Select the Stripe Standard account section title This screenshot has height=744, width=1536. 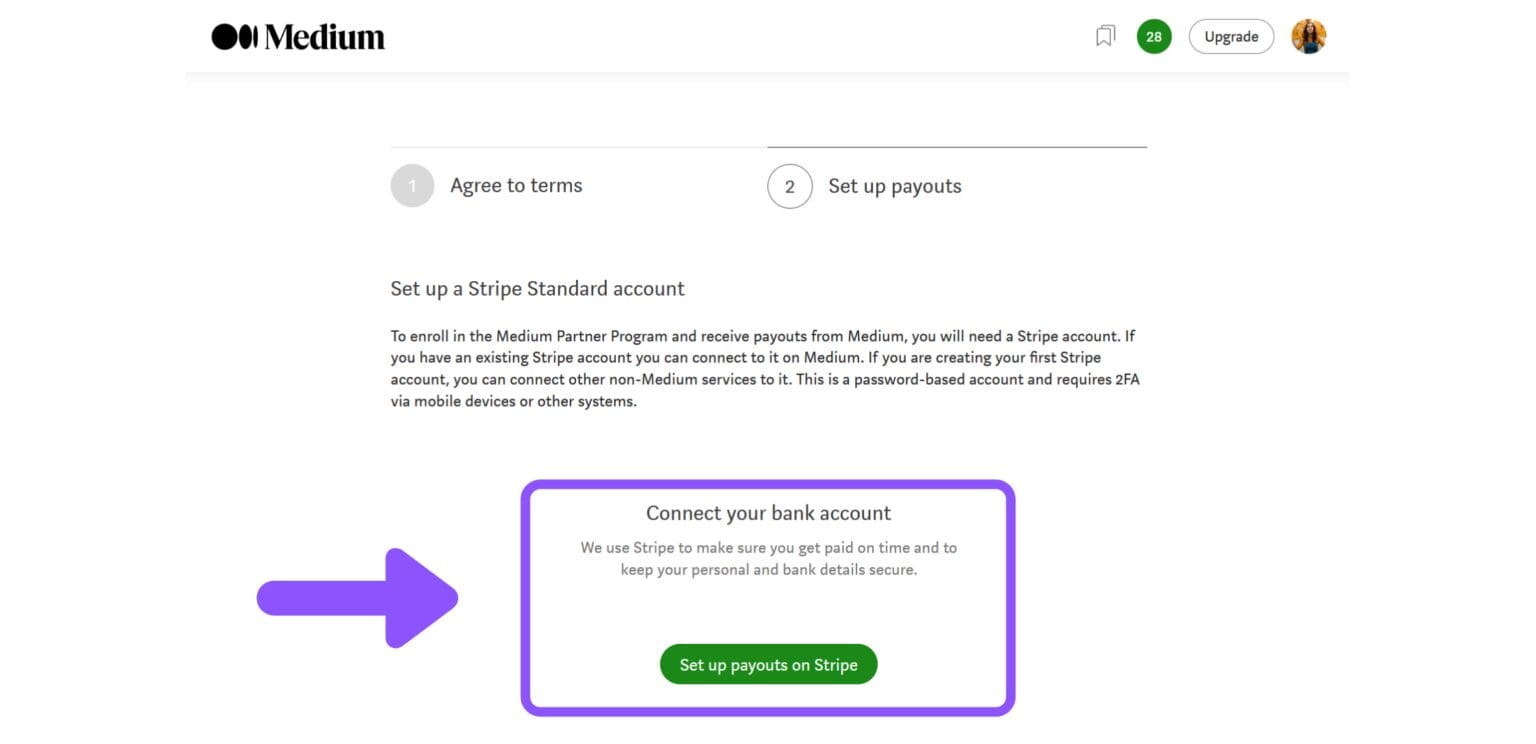click(x=537, y=288)
